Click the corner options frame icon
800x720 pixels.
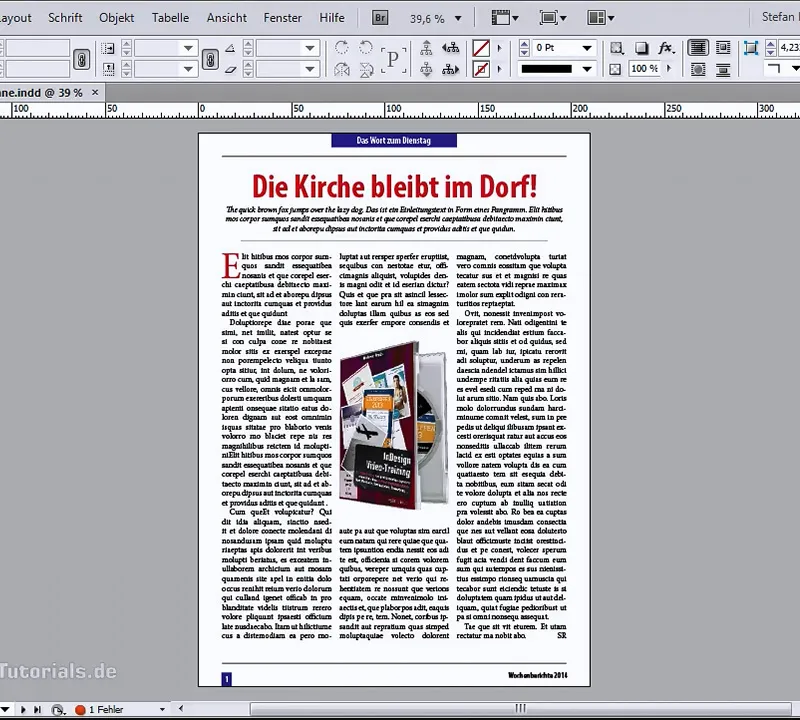click(x=751, y=48)
